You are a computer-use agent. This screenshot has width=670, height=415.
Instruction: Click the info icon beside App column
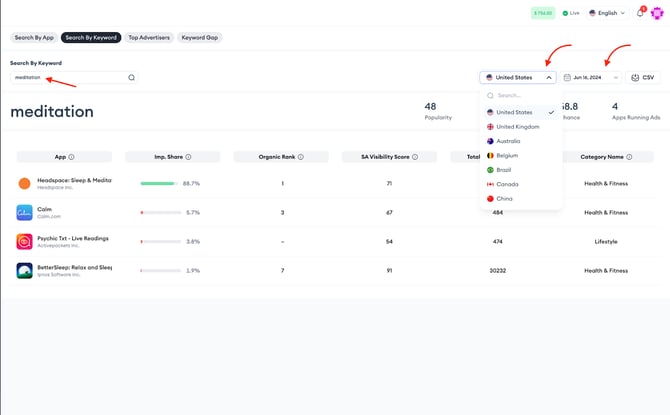pyautogui.click(x=71, y=157)
